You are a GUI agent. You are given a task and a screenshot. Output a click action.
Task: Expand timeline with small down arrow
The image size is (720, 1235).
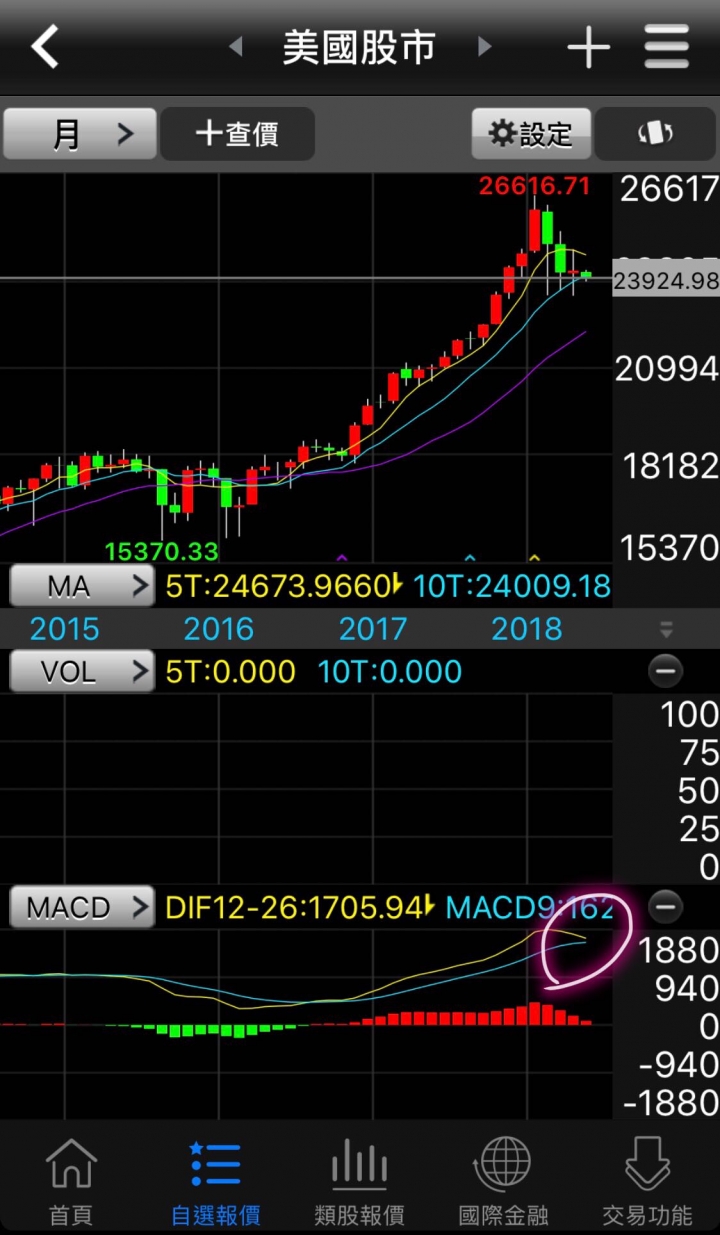[x=666, y=629]
